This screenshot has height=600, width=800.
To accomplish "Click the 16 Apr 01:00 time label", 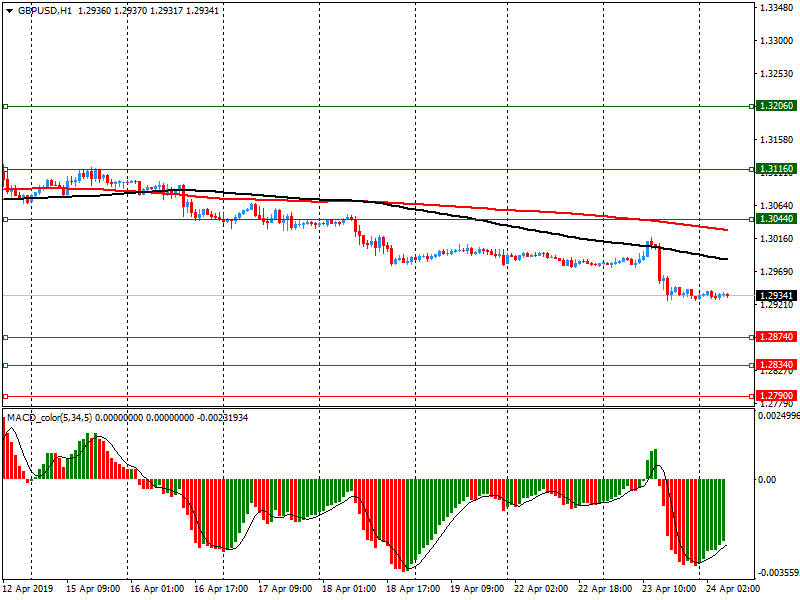I will (157, 589).
